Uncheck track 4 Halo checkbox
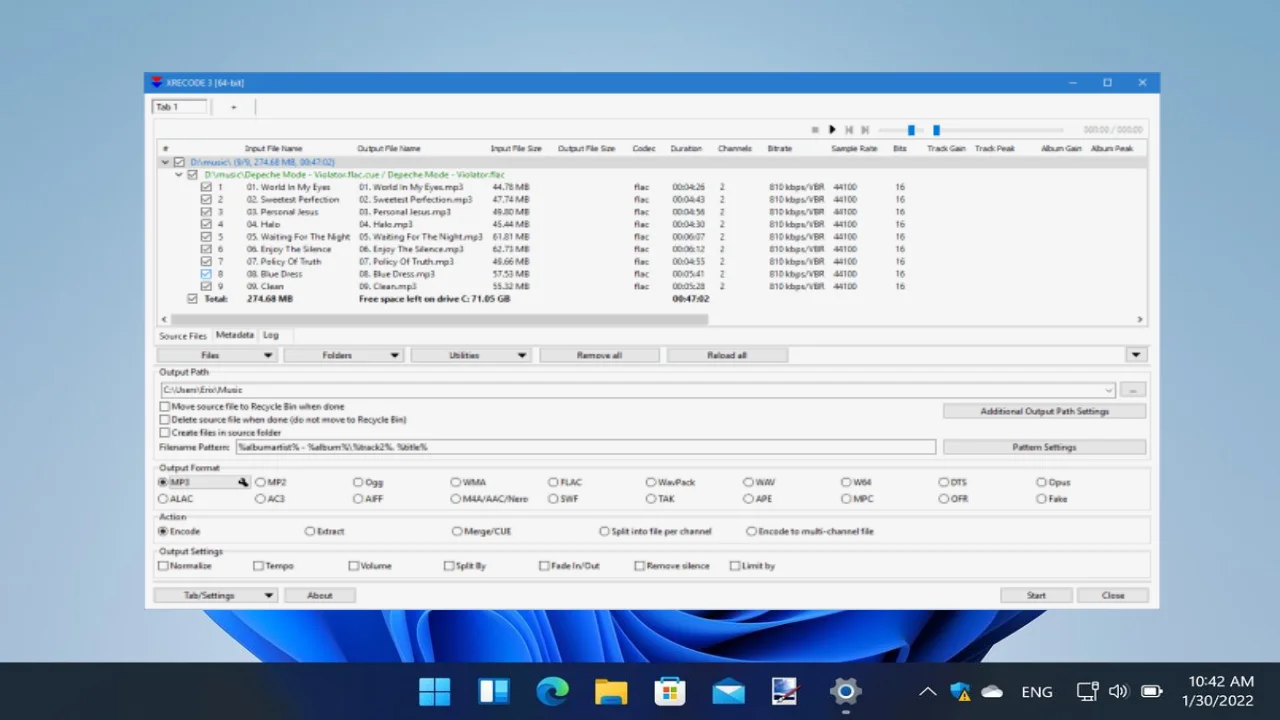This screenshot has width=1280, height=720. click(206, 224)
